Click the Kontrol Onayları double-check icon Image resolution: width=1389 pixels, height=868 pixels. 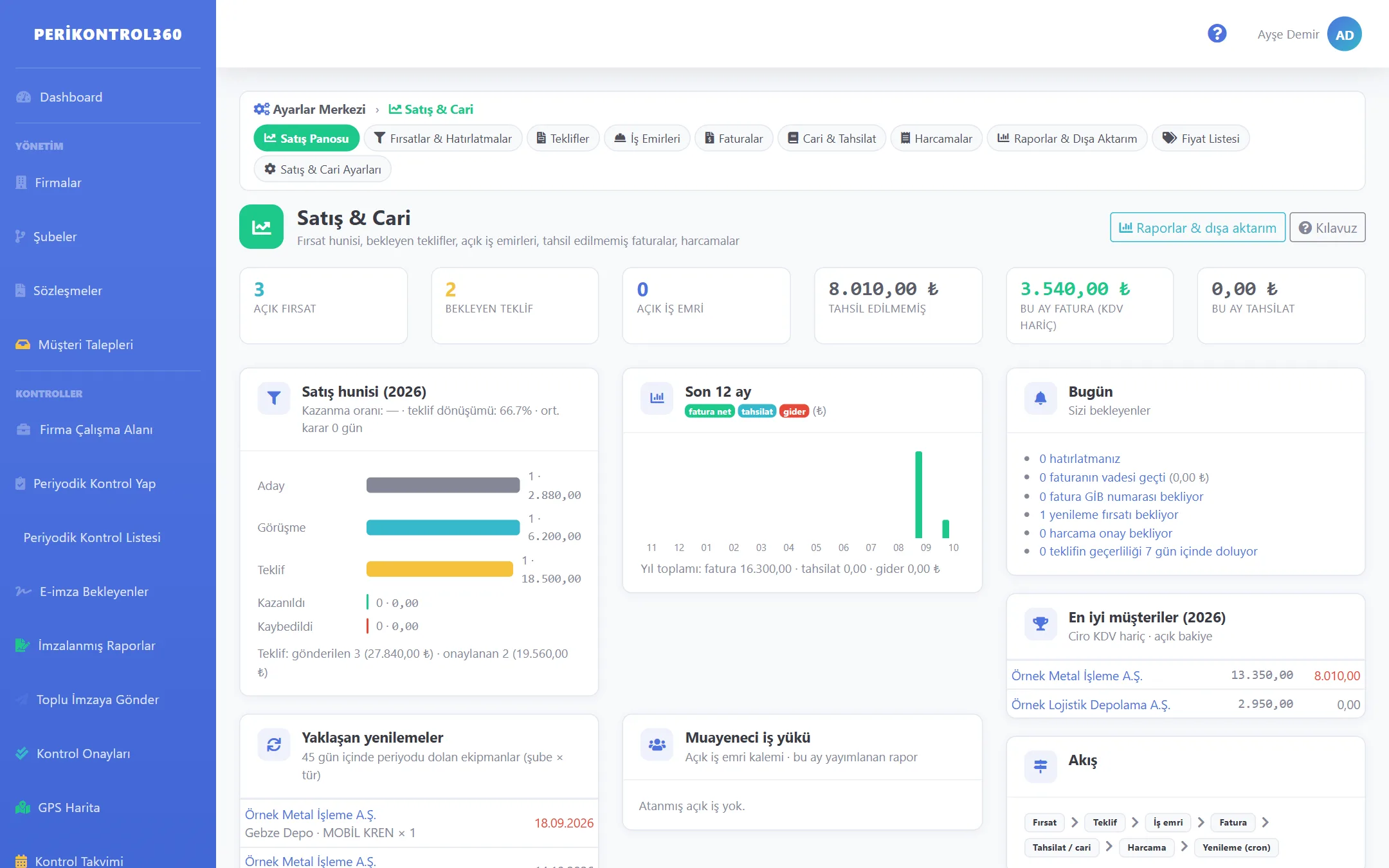click(x=23, y=754)
